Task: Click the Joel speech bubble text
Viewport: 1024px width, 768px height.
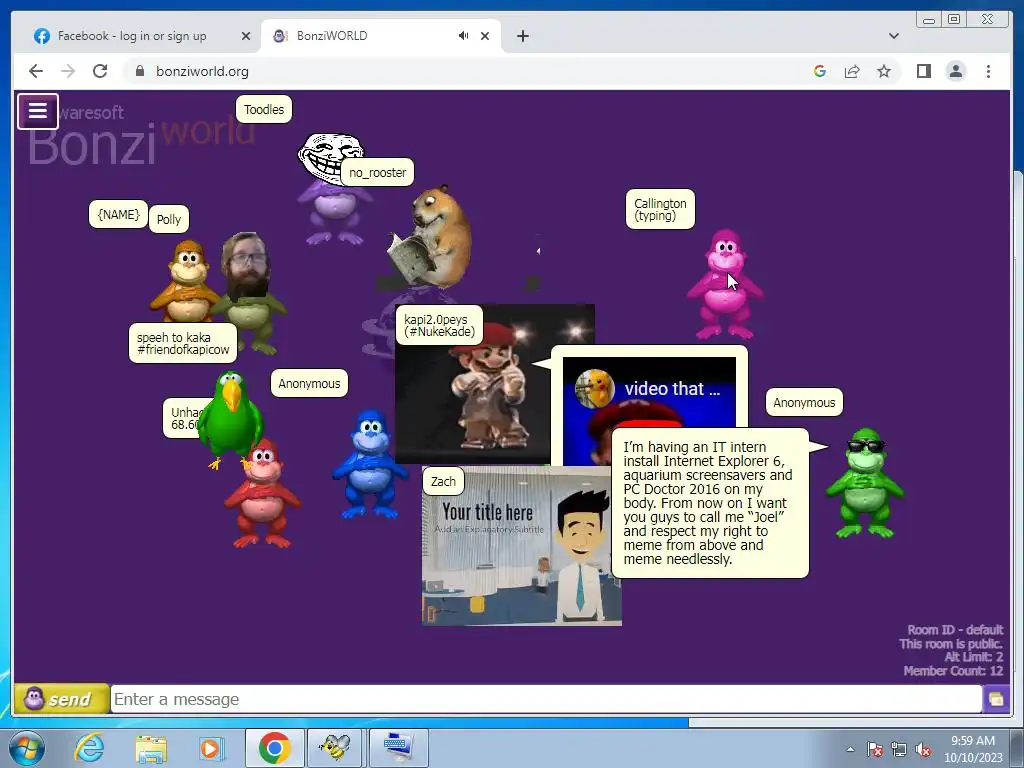Action: coord(709,503)
